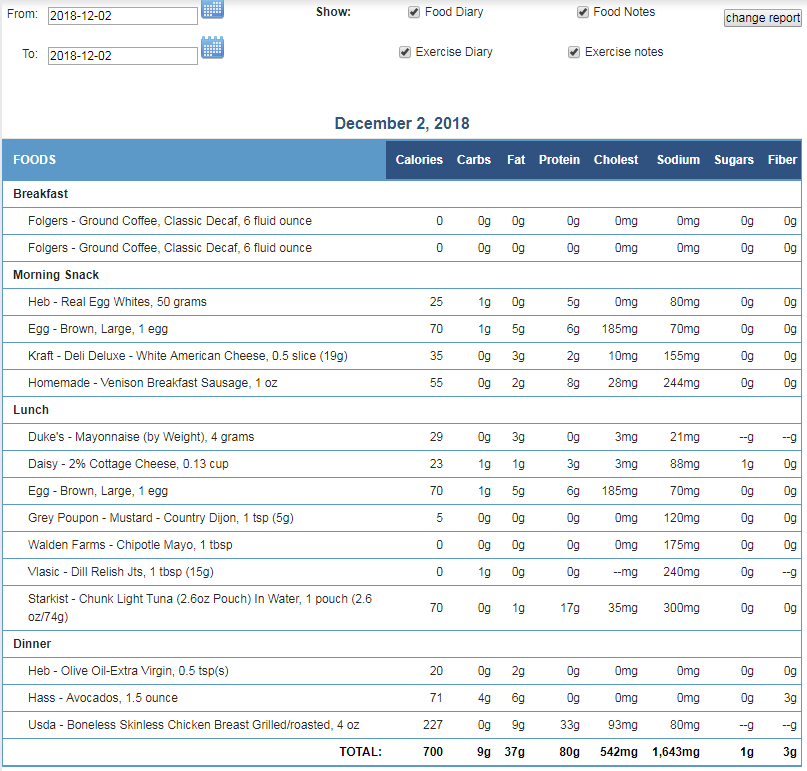807x771 pixels.
Task: Click the venison sausage sodium value 244mg
Action: 681,383
